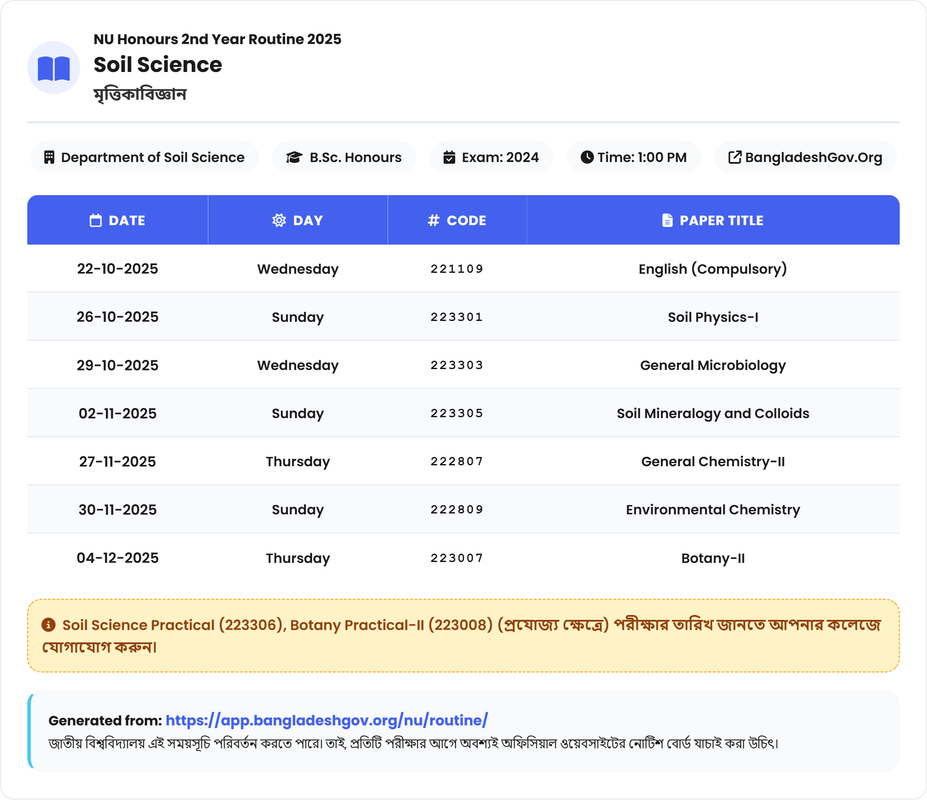The width and height of the screenshot is (927, 800).
Task: Click the info icon in the yellow notice
Action: pyautogui.click(x=48, y=624)
